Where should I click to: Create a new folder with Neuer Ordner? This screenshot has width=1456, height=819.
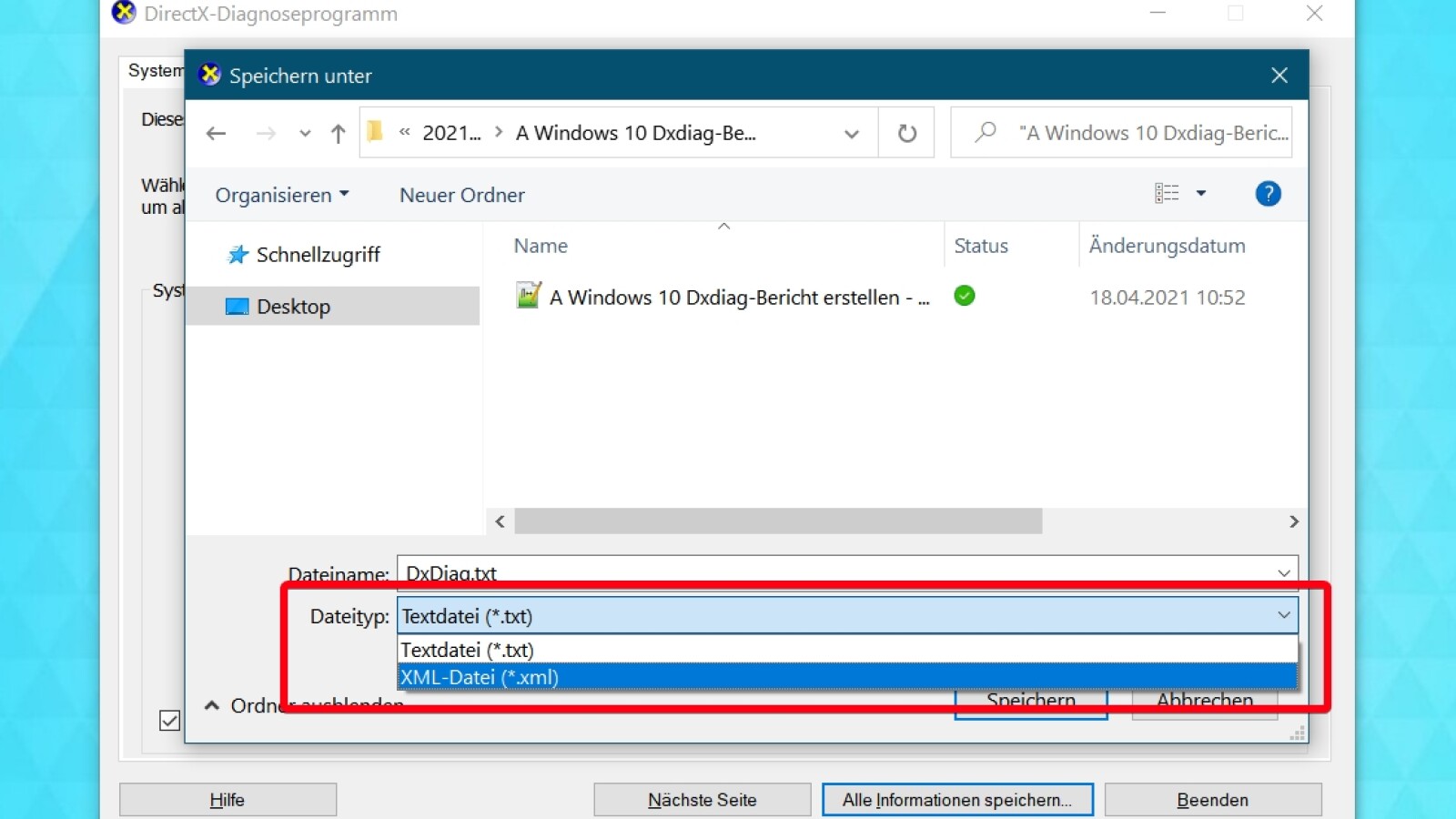click(462, 195)
